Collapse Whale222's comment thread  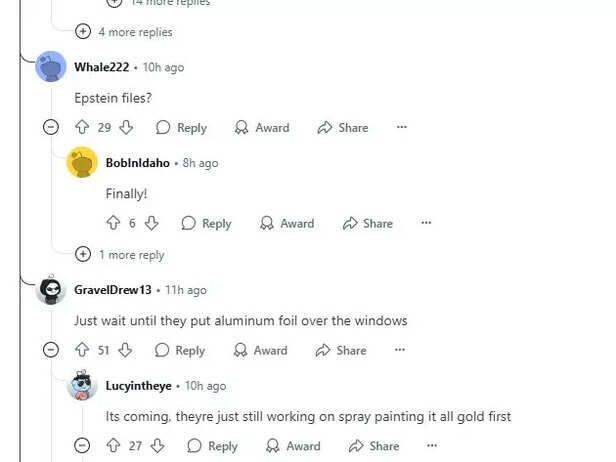click(x=51, y=127)
